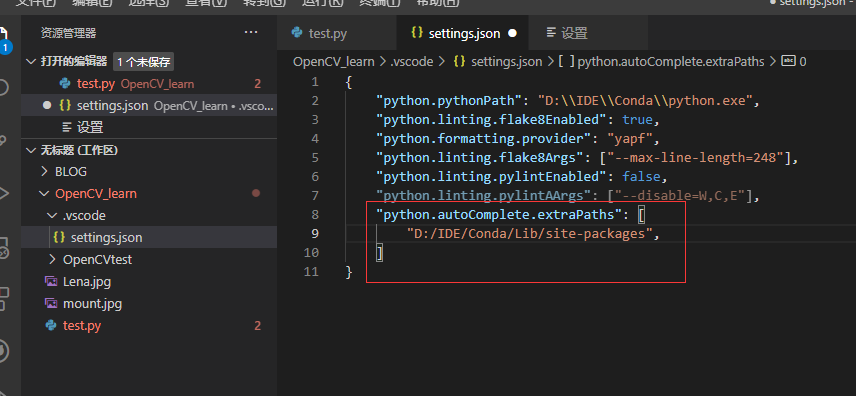The image size is (856, 396).
Task: Click the false value on line 6
Action: click(x=641, y=177)
